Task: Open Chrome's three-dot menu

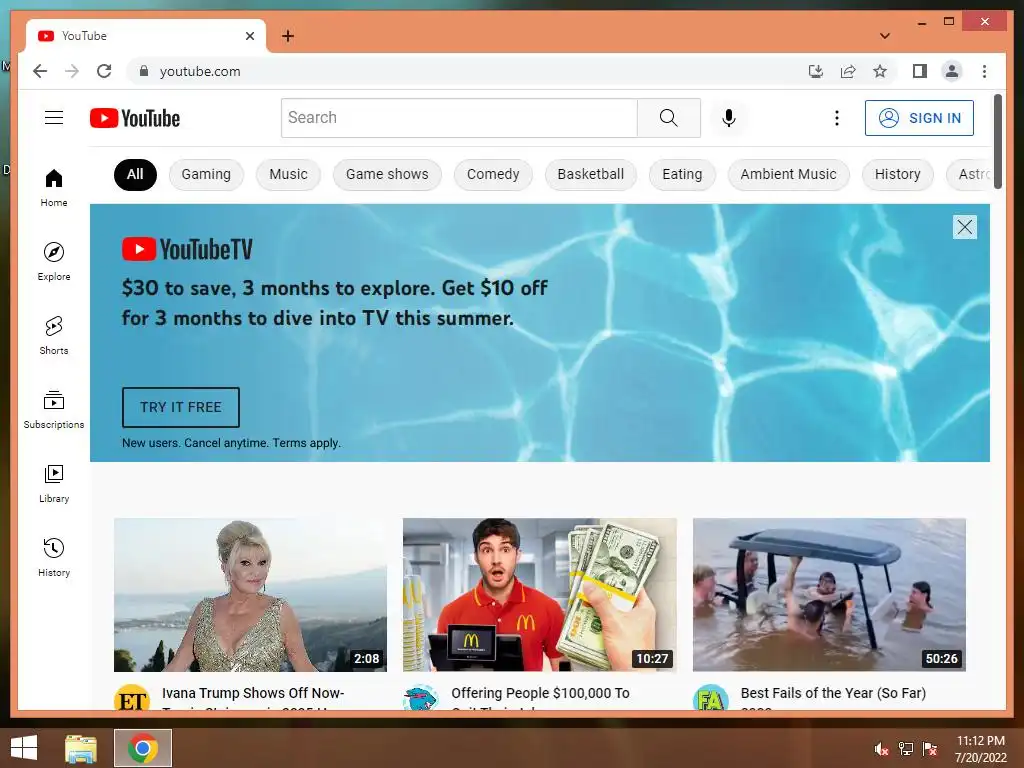Action: coord(984,71)
